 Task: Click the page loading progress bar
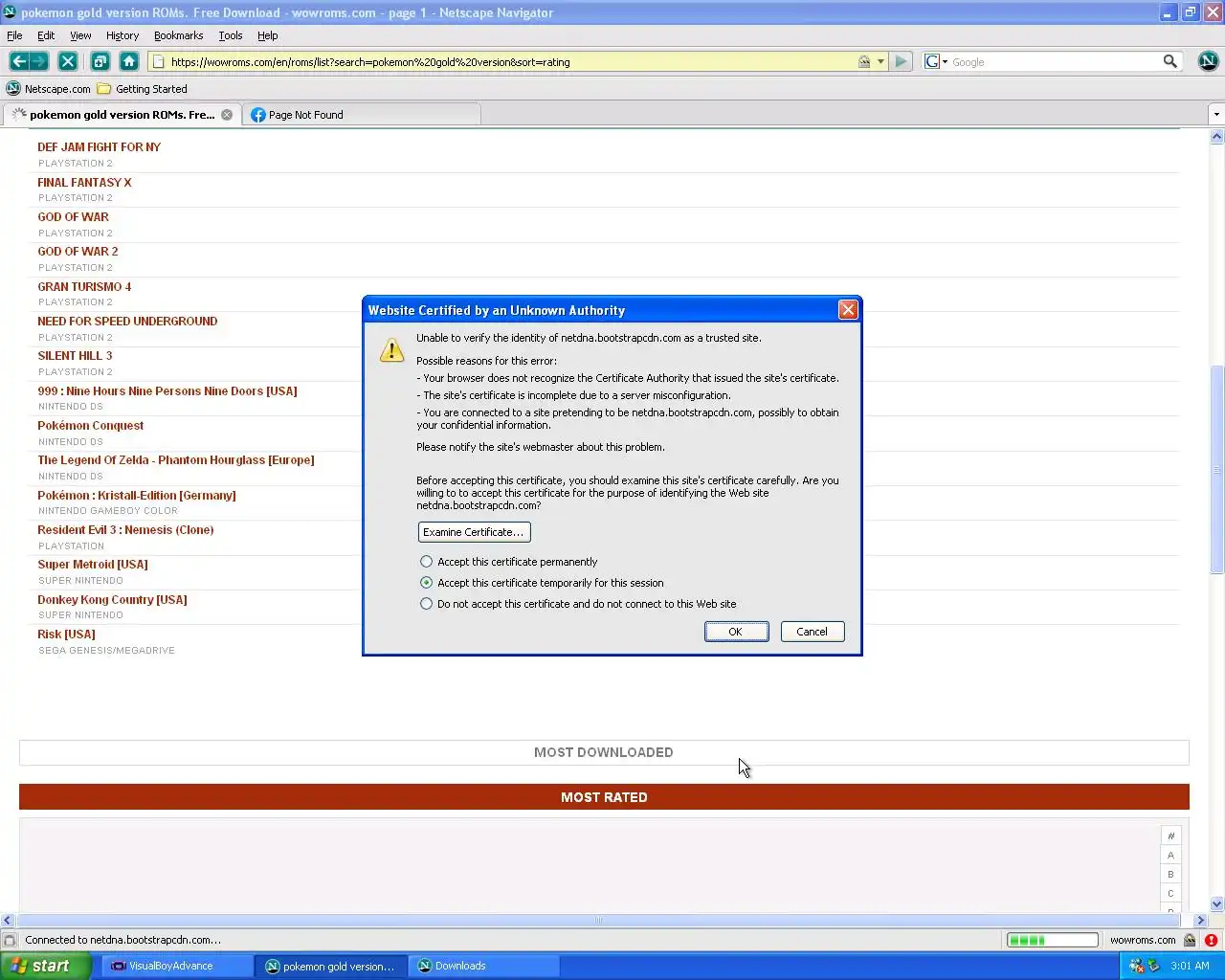(x=1052, y=940)
